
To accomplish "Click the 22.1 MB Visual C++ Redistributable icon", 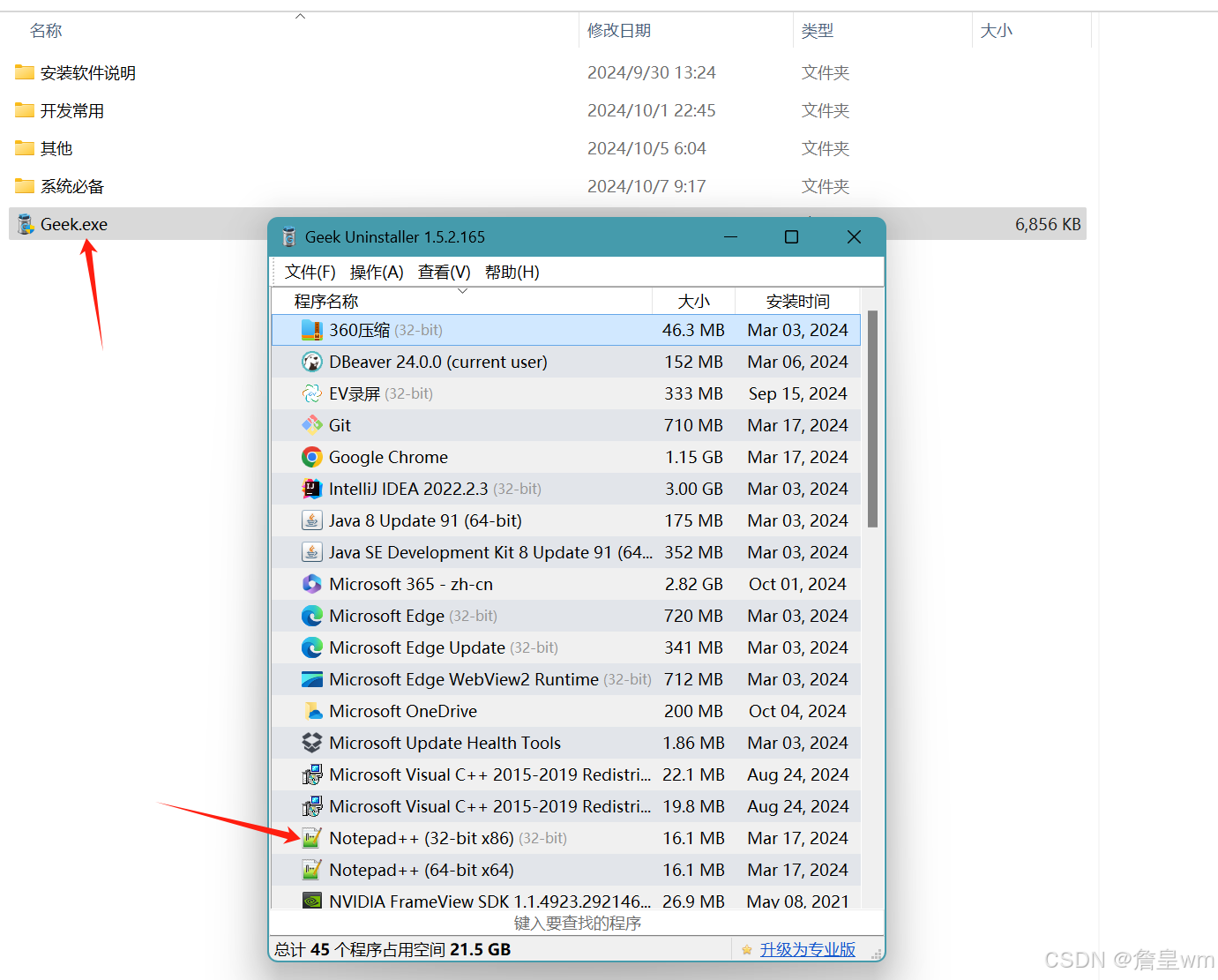I will pyautogui.click(x=312, y=774).
